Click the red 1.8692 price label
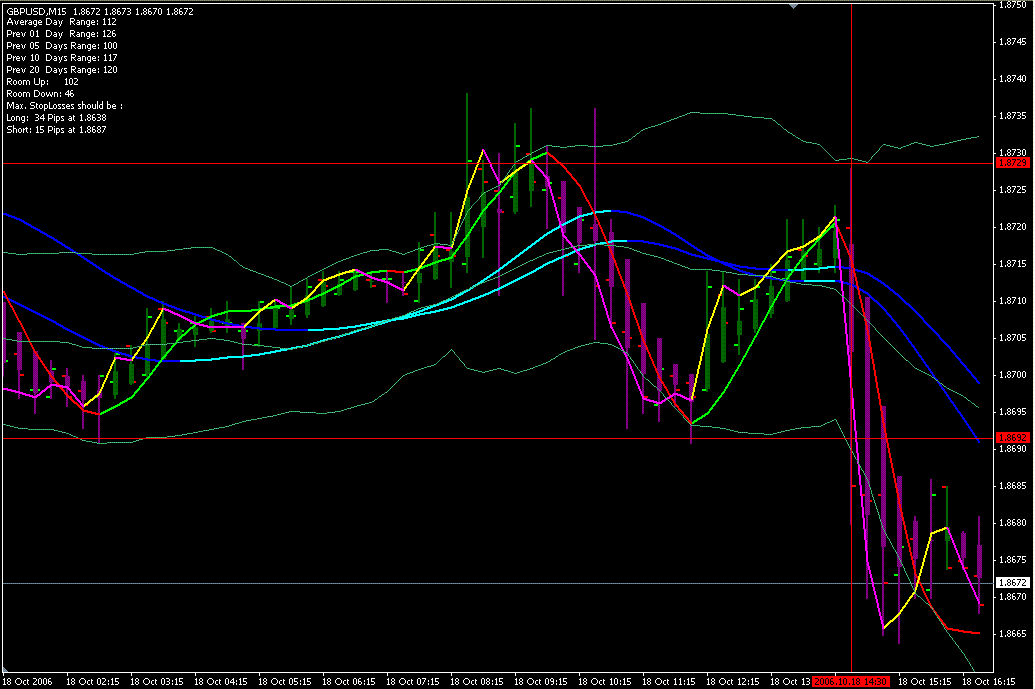 (x=1013, y=438)
